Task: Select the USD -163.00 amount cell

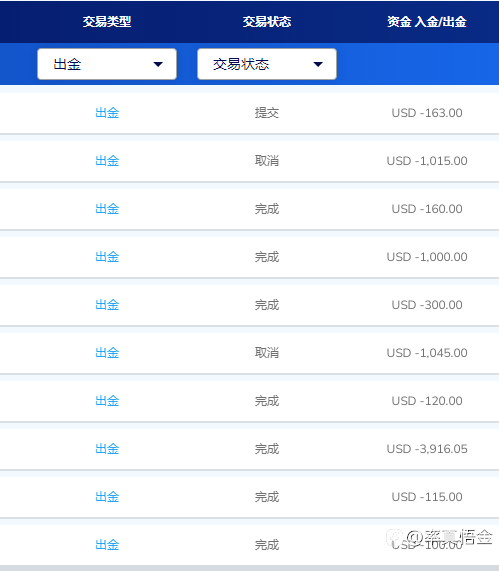Action: (427, 113)
